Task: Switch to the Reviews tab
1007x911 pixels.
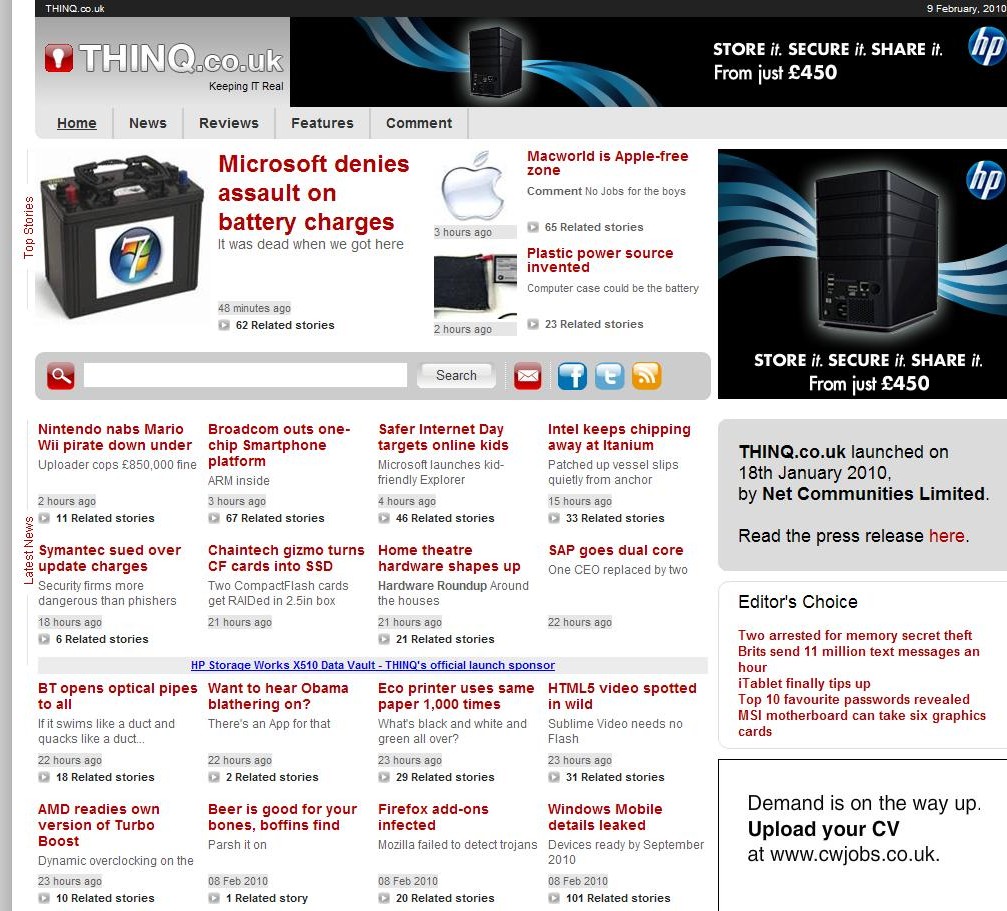Action: click(x=229, y=123)
